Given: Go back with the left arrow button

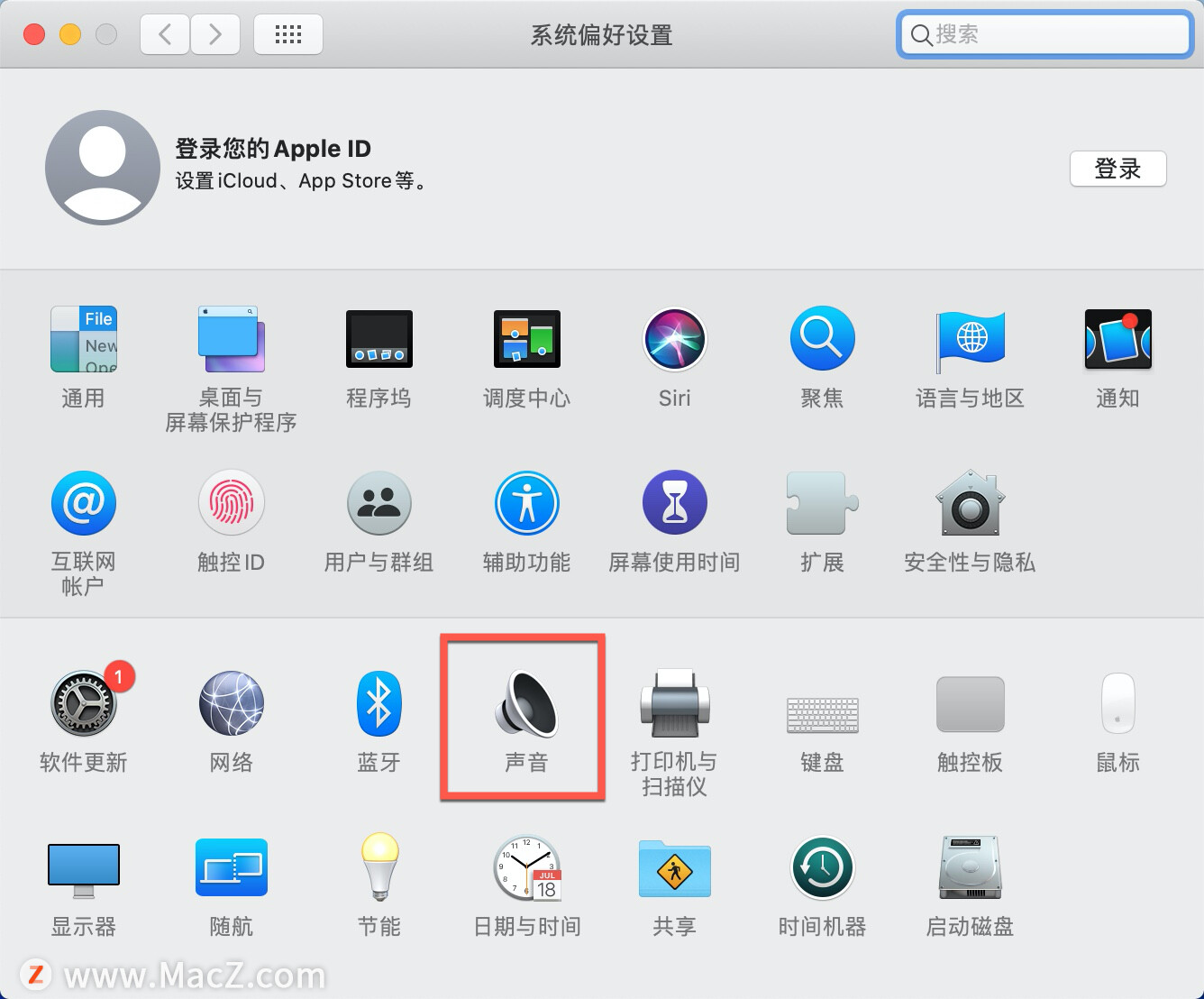Looking at the screenshot, I should (x=165, y=35).
